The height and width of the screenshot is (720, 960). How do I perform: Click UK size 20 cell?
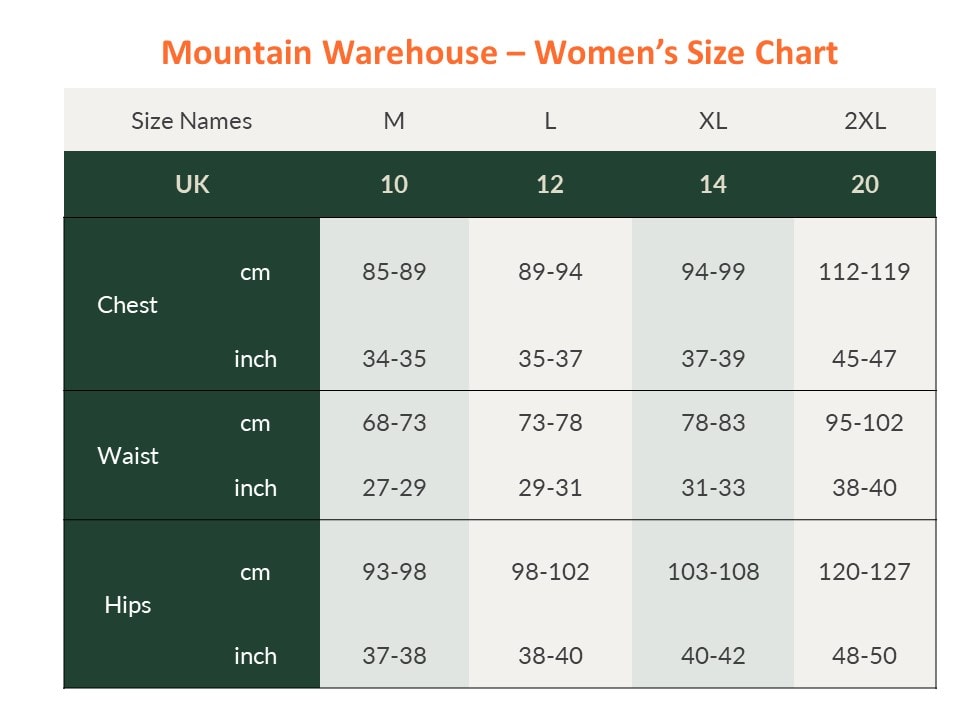coord(864,184)
